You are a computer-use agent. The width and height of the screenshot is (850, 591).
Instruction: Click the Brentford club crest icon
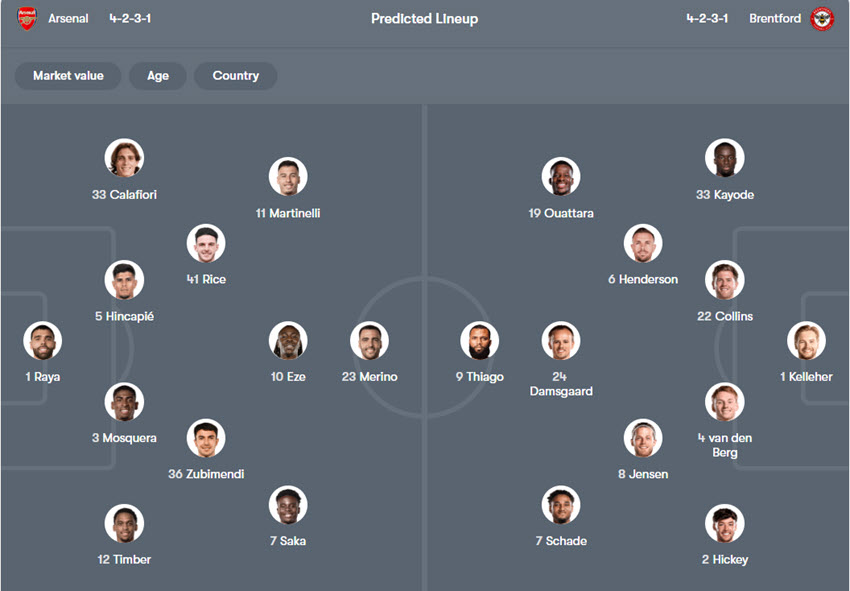[822, 18]
